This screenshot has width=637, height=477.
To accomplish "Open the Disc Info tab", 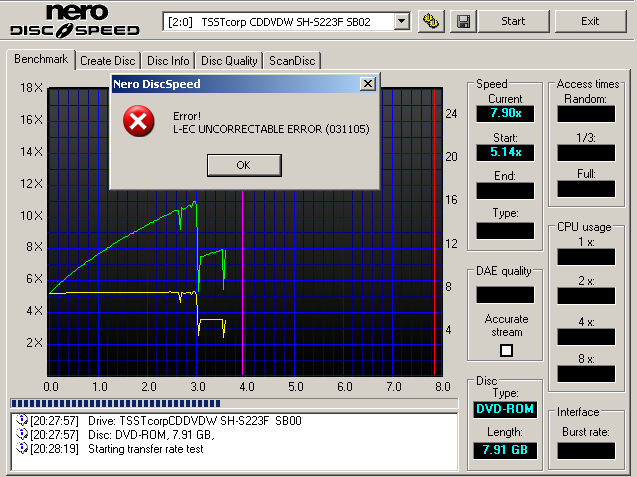I will click(x=168, y=61).
